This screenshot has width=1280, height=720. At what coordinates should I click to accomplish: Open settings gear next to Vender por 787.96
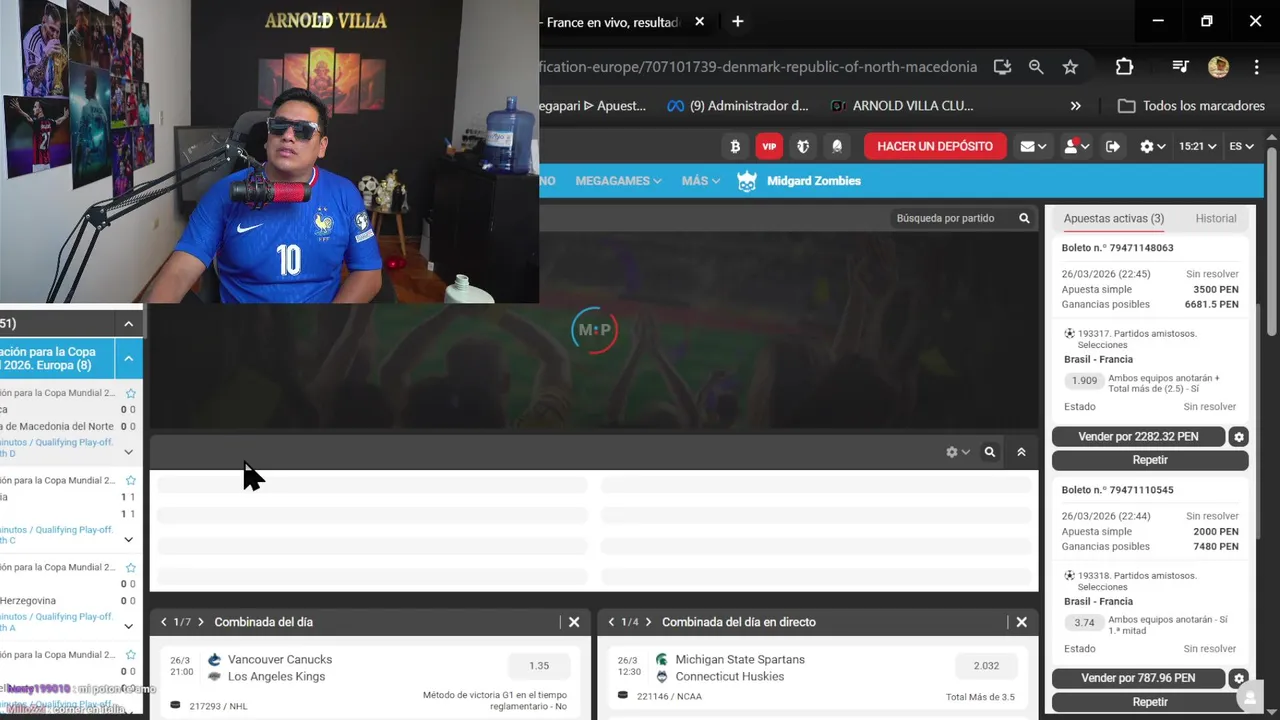1239,678
